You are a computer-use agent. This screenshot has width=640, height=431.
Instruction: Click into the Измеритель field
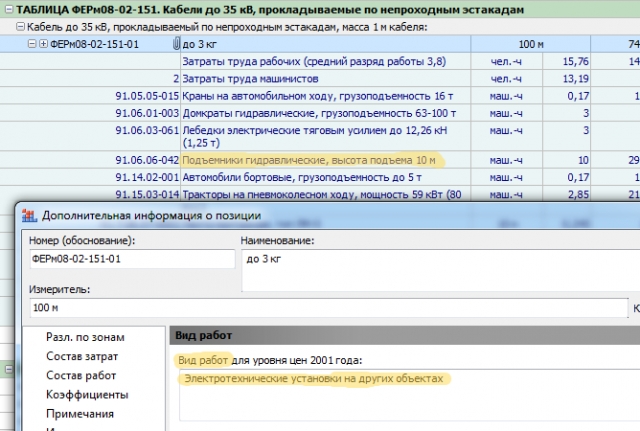[329, 308]
